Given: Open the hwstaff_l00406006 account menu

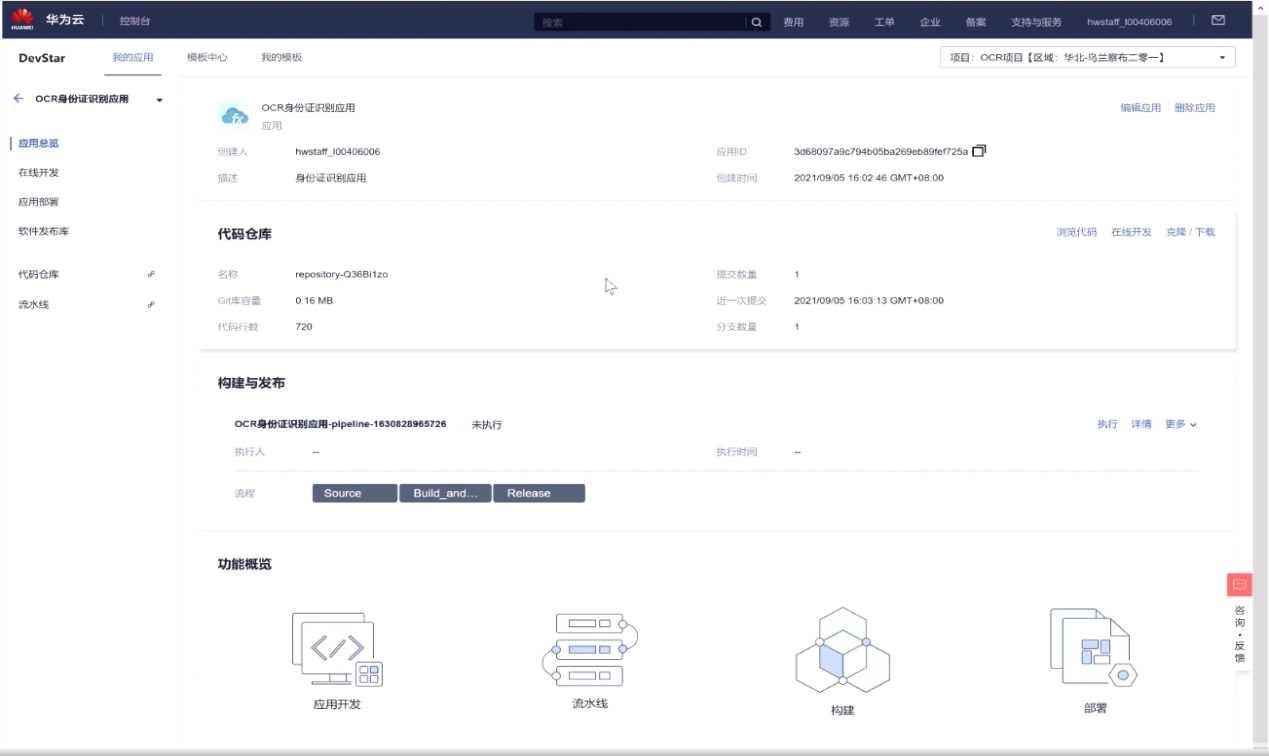Looking at the screenshot, I should pos(1129,22).
